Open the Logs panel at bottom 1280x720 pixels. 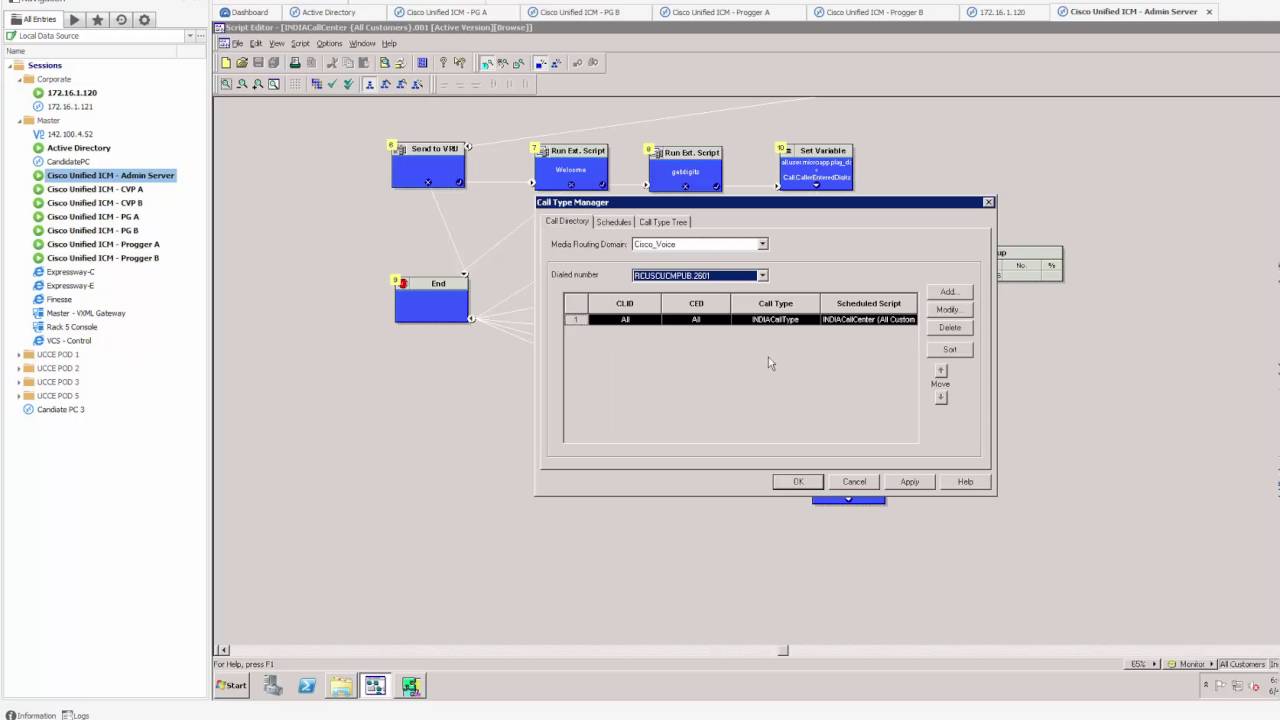(x=76, y=715)
